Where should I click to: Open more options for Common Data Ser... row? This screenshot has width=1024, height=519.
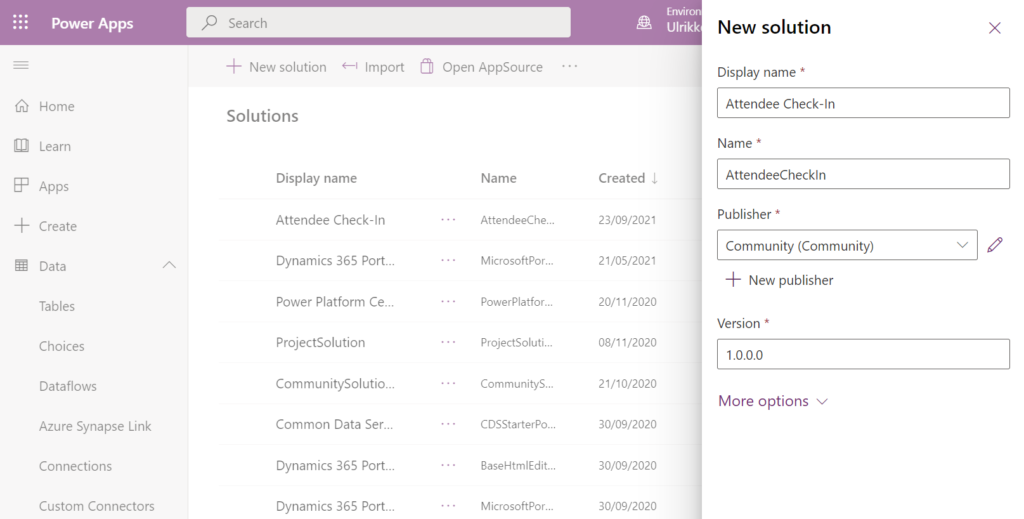point(448,424)
